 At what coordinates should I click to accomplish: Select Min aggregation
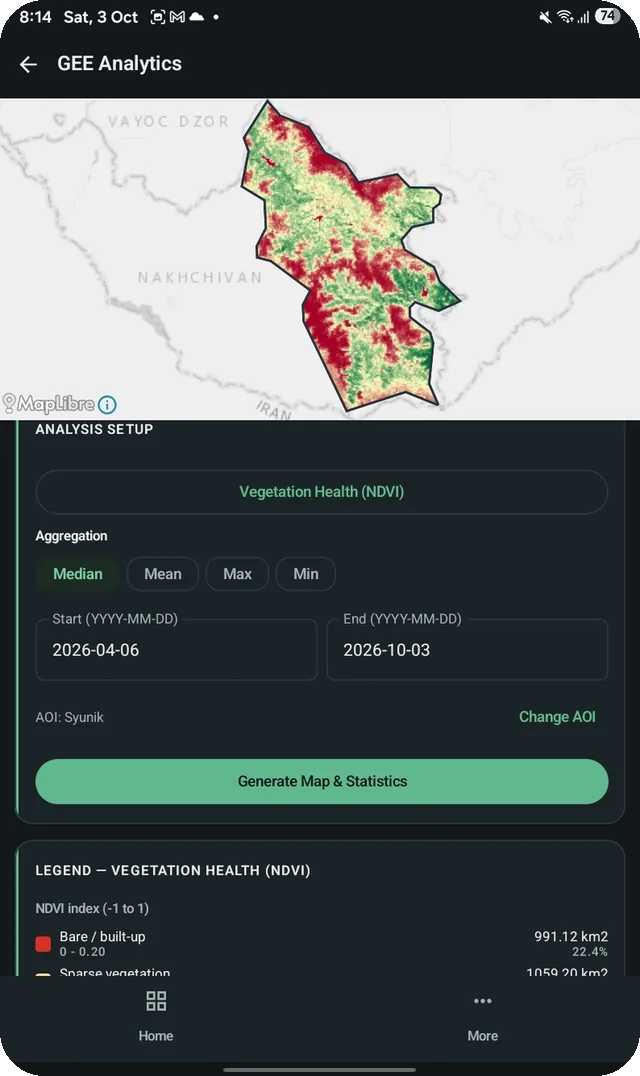pos(306,574)
